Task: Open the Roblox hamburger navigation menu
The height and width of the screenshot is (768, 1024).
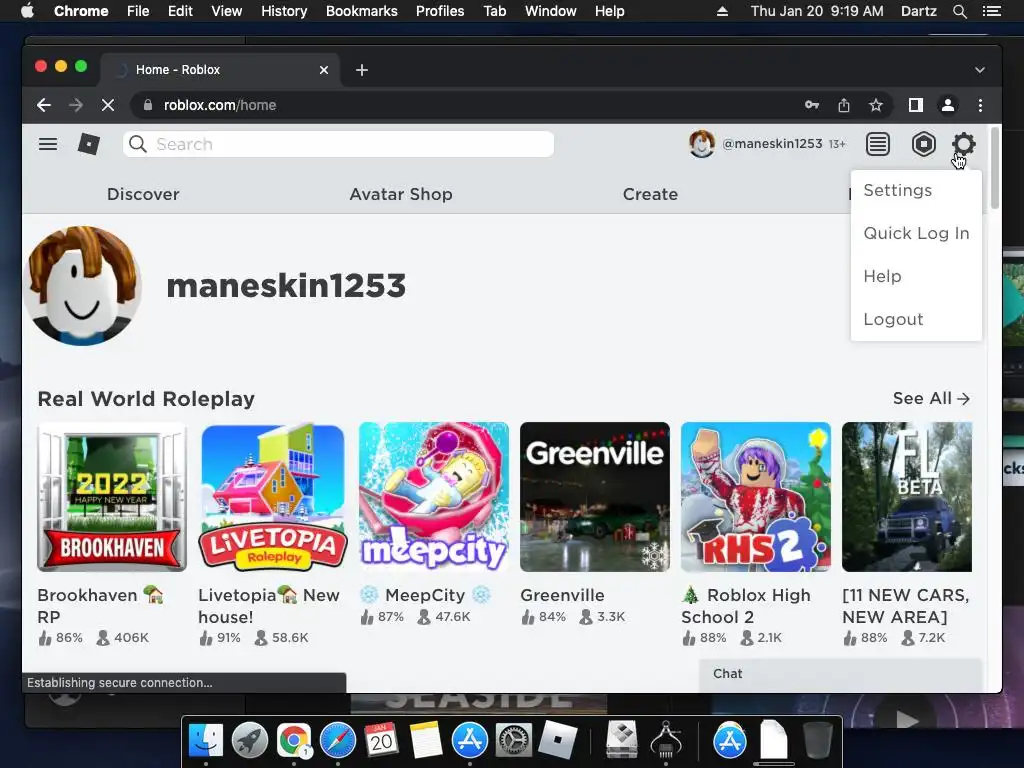Action: click(x=48, y=144)
